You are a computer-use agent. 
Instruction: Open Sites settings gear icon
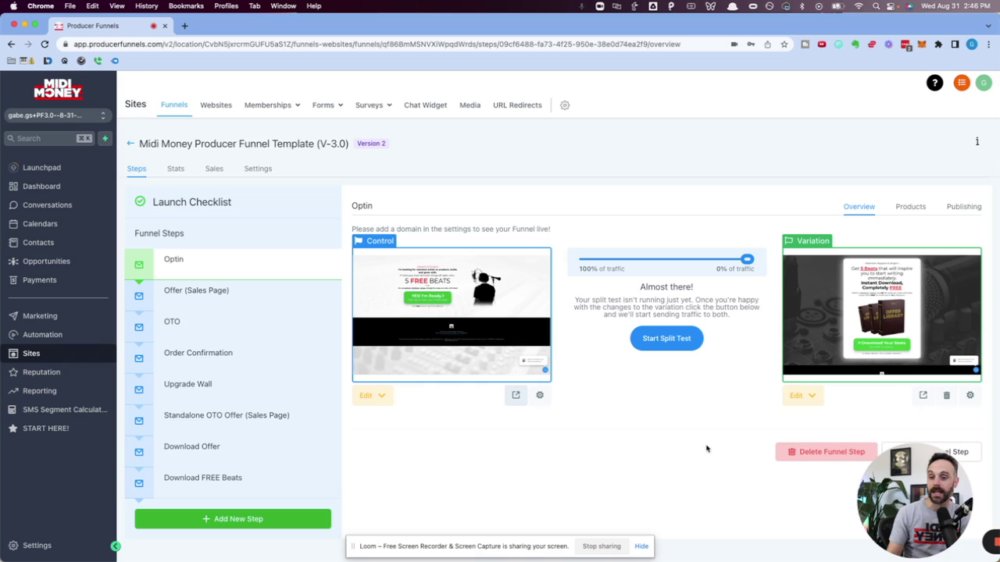564,105
